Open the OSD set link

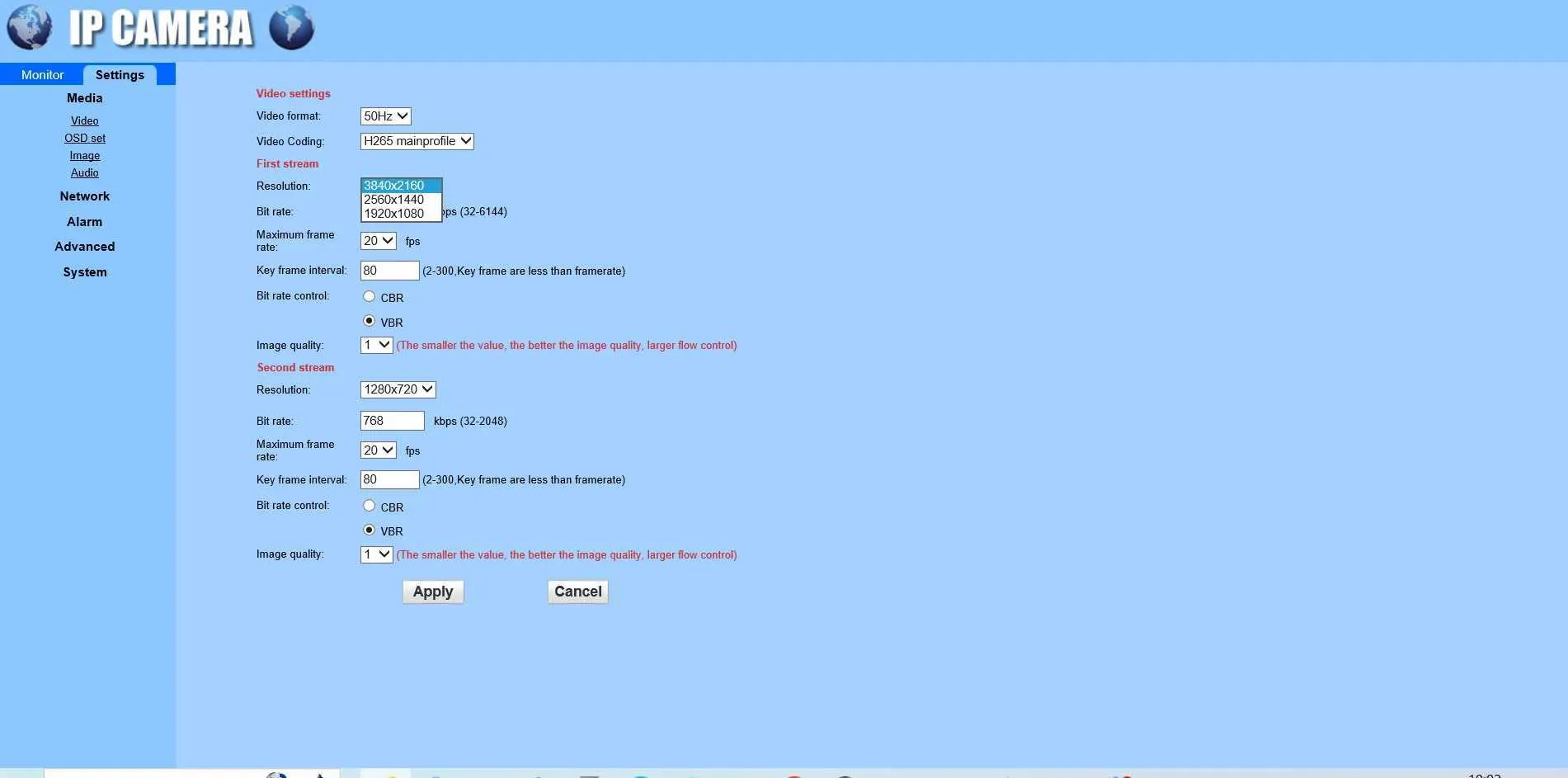[84, 139]
